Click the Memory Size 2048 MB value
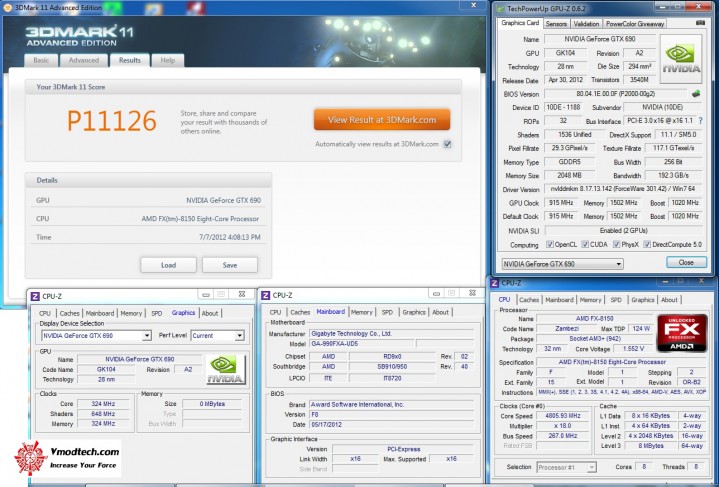 pos(569,175)
